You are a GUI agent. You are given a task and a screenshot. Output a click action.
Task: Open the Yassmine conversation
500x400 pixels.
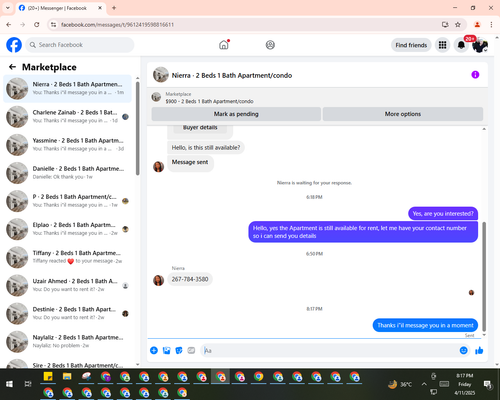[67, 145]
